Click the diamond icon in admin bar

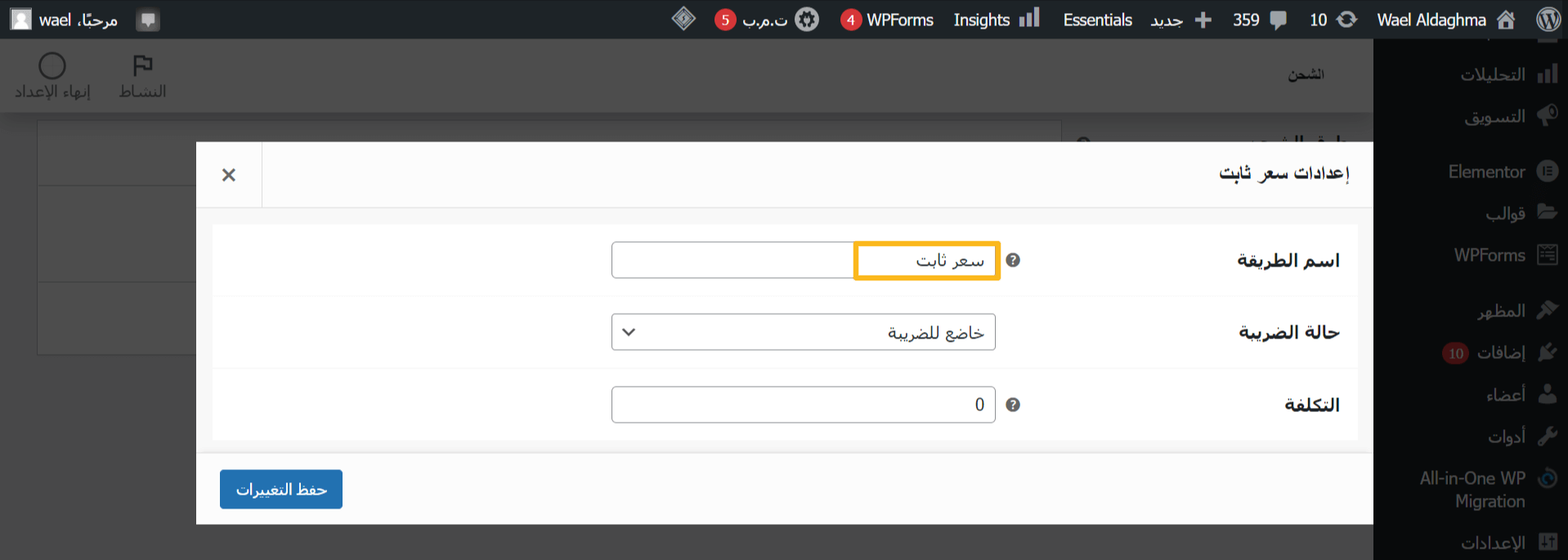683,19
